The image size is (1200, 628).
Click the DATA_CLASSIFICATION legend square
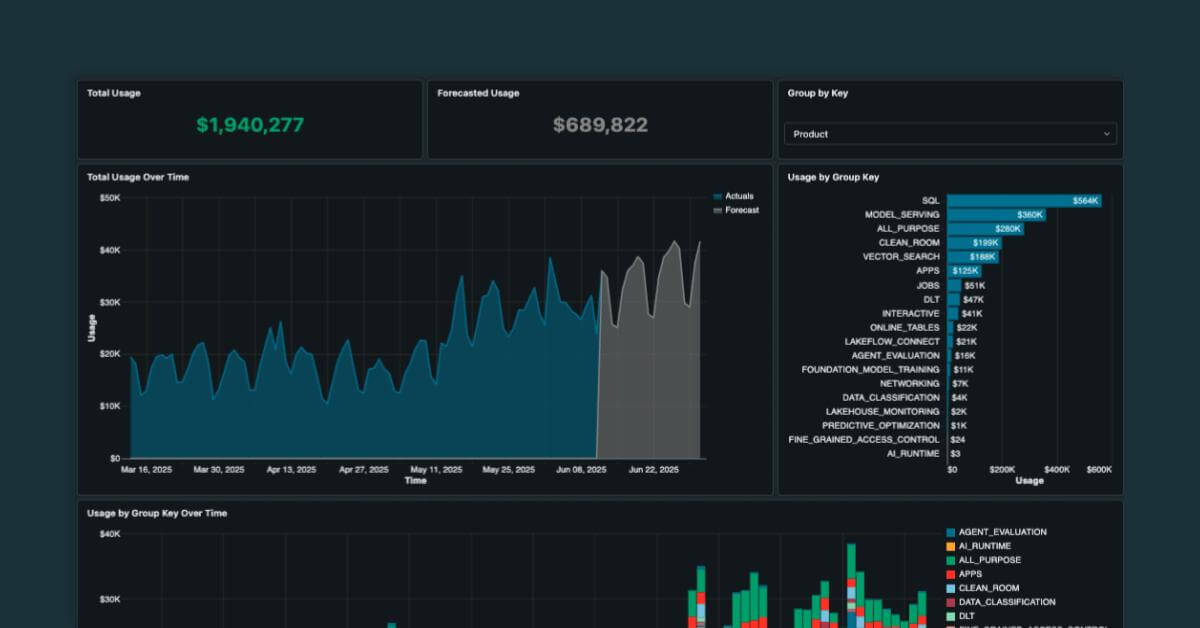pyautogui.click(x=950, y=603)
